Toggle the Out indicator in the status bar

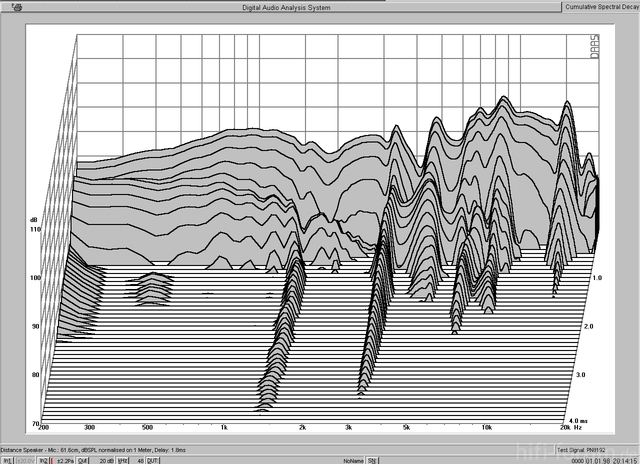(x=84, y=459)
